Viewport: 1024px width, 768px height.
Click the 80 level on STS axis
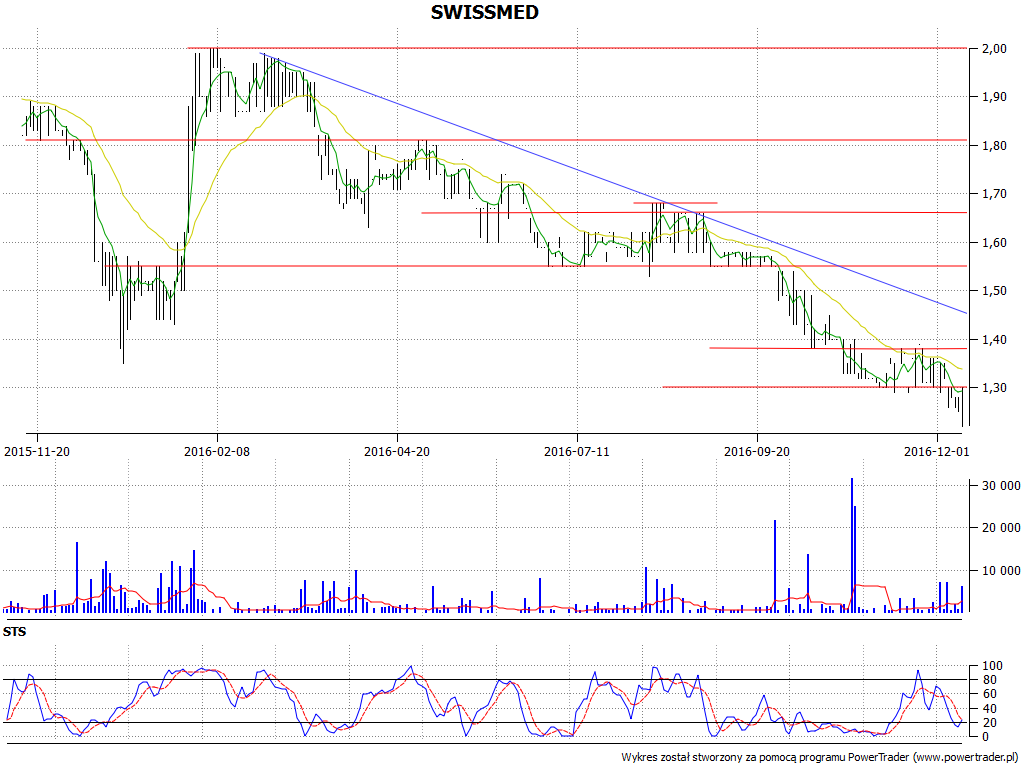(x=989, y=680)
